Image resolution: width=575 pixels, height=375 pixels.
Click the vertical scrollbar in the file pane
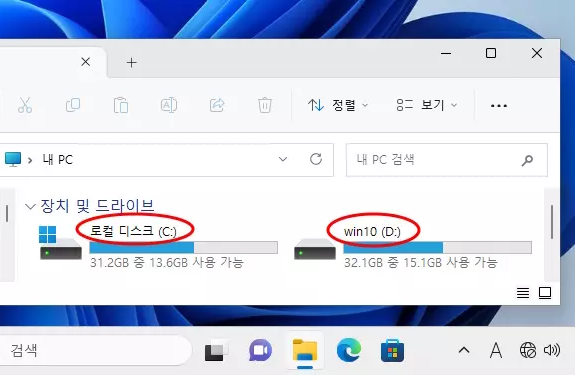click(552, 222)
